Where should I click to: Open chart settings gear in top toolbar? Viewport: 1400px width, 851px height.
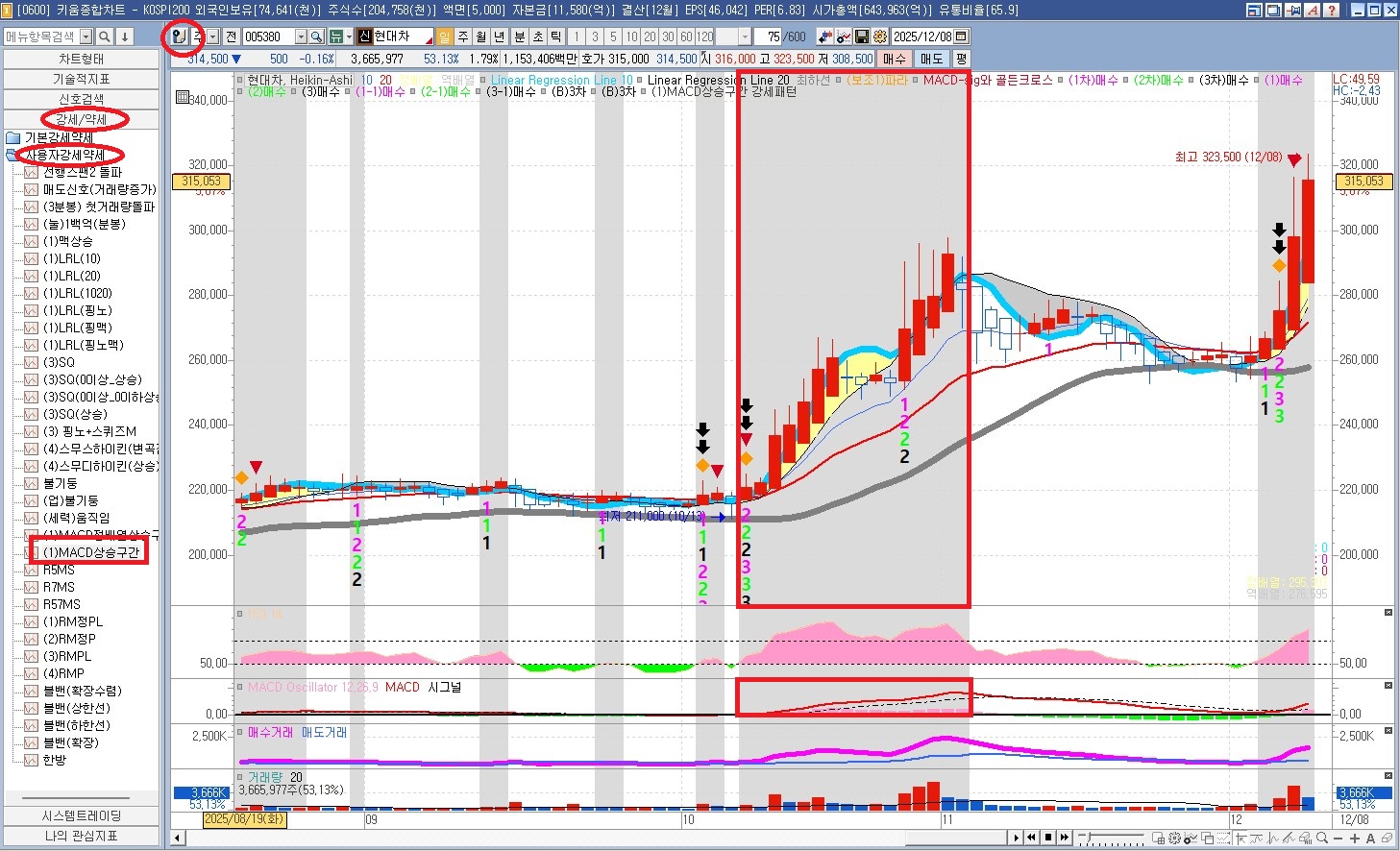coord(879,36)
